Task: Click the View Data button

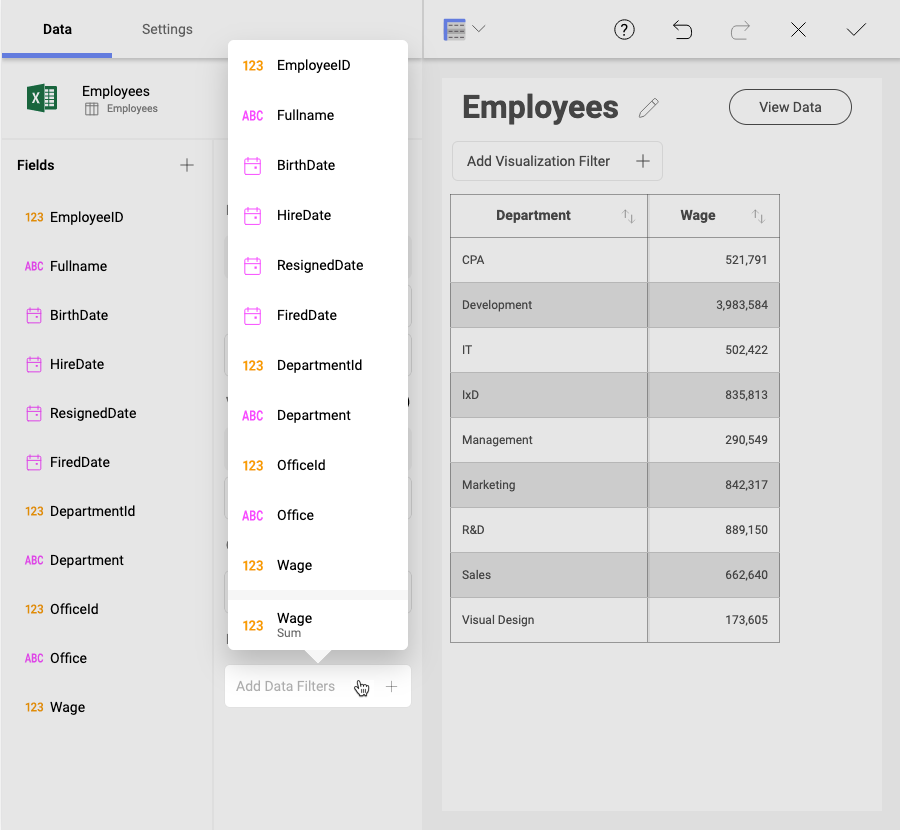Action: point(790,107)
